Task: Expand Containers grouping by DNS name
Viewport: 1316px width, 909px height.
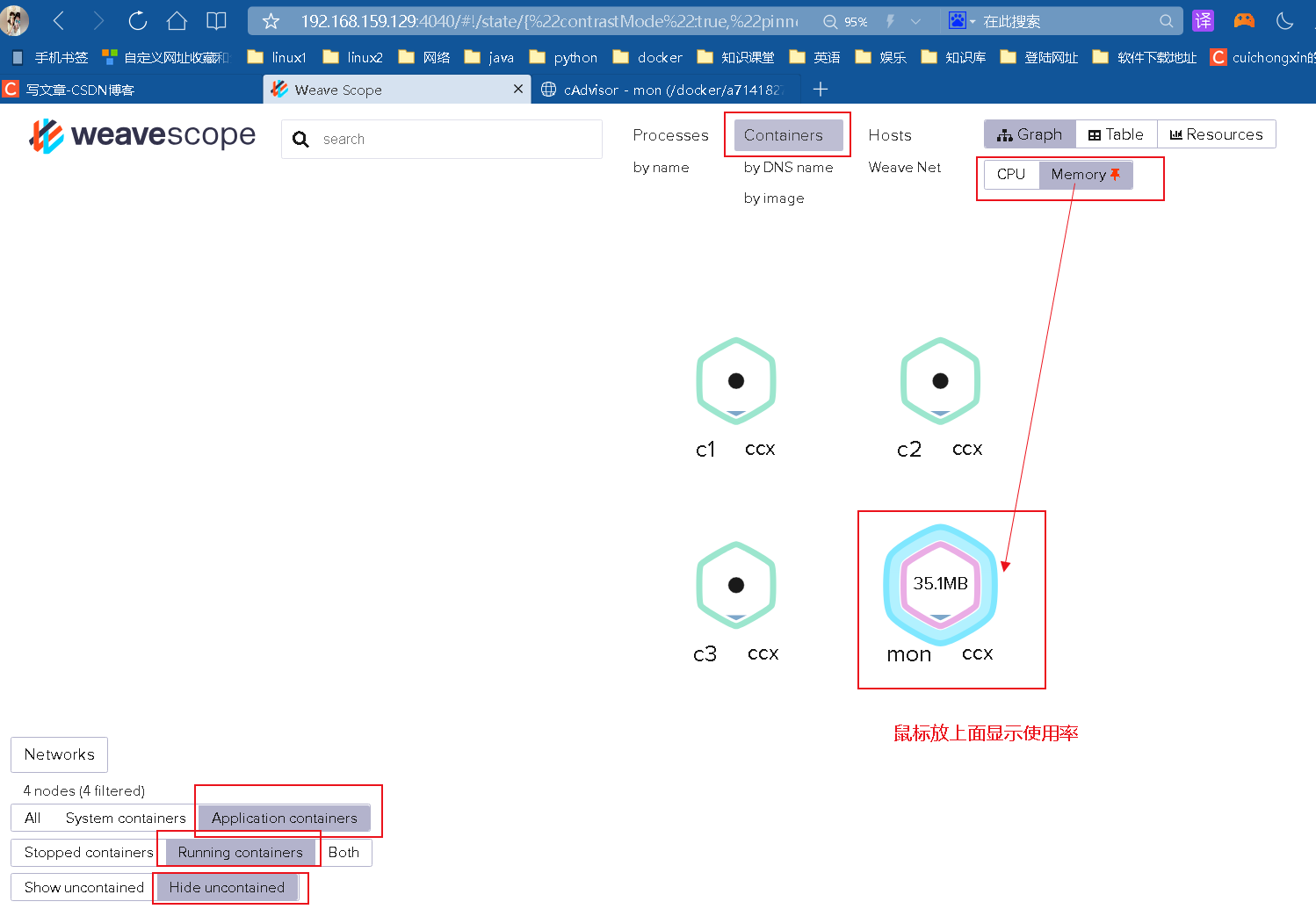Action: pyautogui.click(x=788, y=167)
